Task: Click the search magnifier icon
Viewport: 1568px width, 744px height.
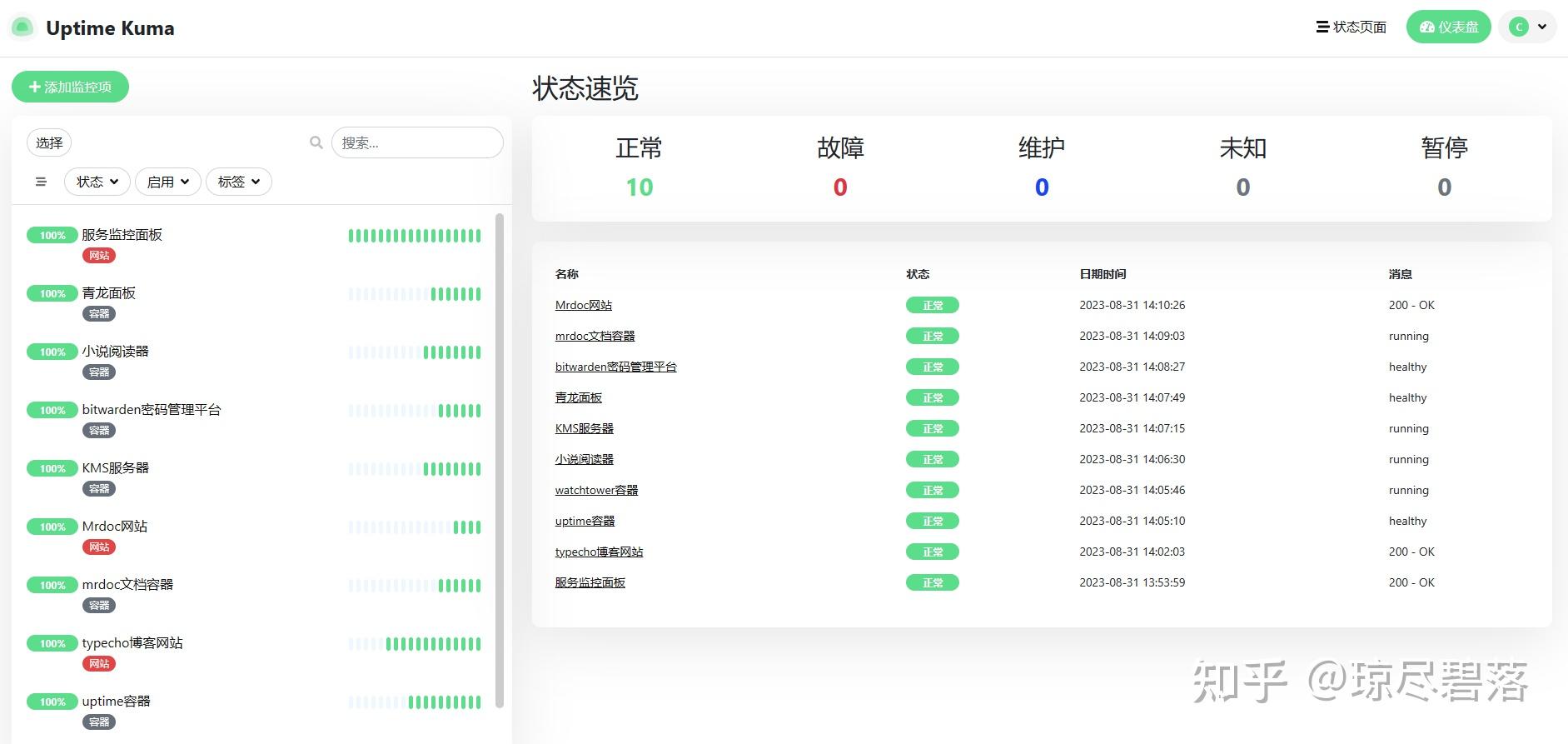Action: 316,142
